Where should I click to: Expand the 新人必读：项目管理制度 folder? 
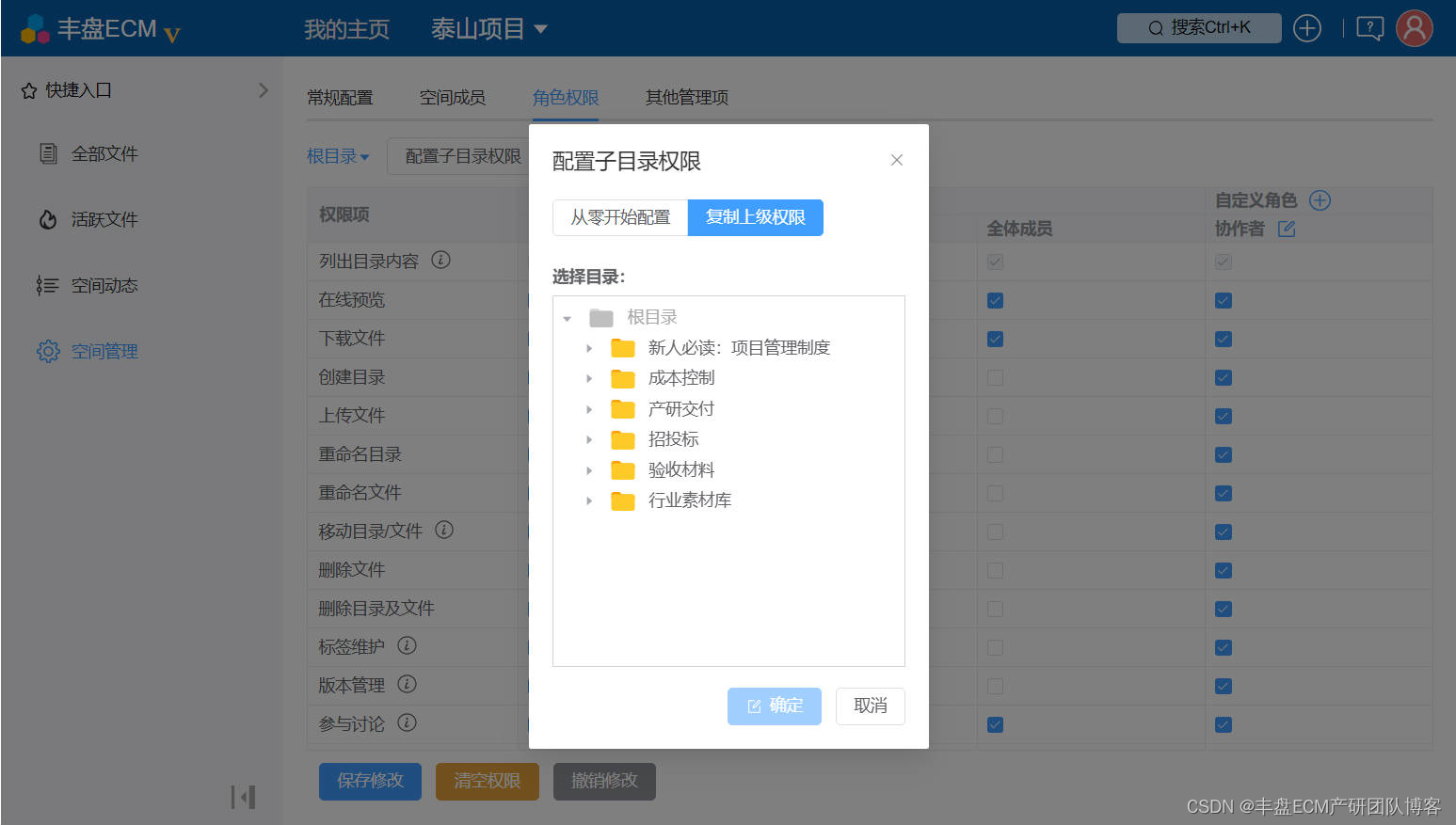pos(589,348)
